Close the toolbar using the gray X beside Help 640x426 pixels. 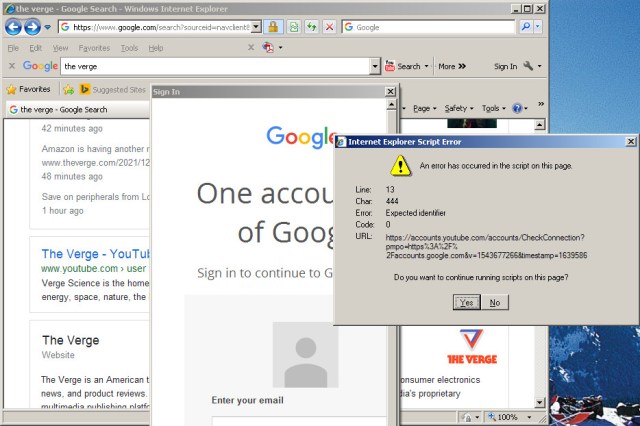[251, 48]
